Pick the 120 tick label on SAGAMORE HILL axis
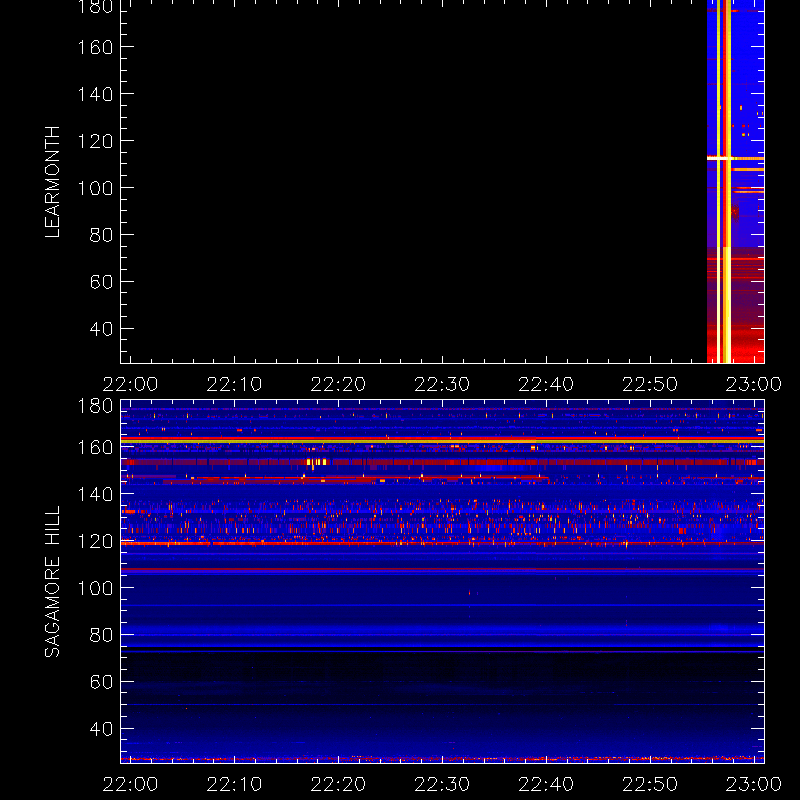This screenshot has width=800, height=800. (x=95, y=541)
